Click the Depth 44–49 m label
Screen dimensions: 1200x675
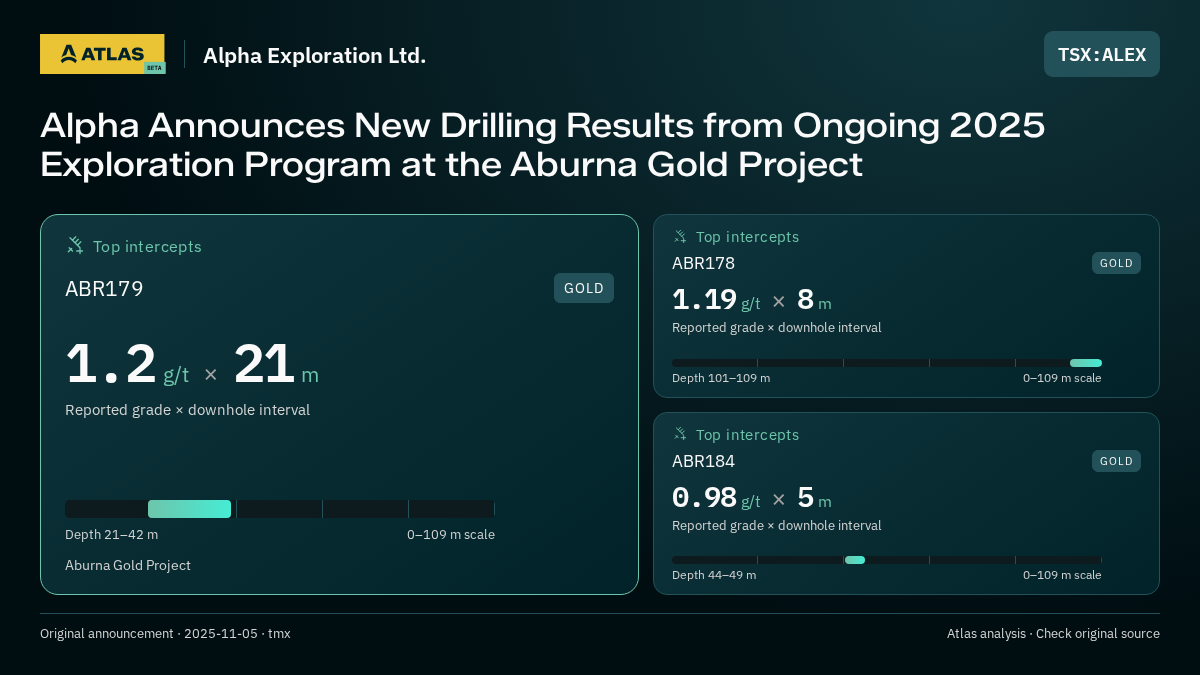tap(714, 575)
